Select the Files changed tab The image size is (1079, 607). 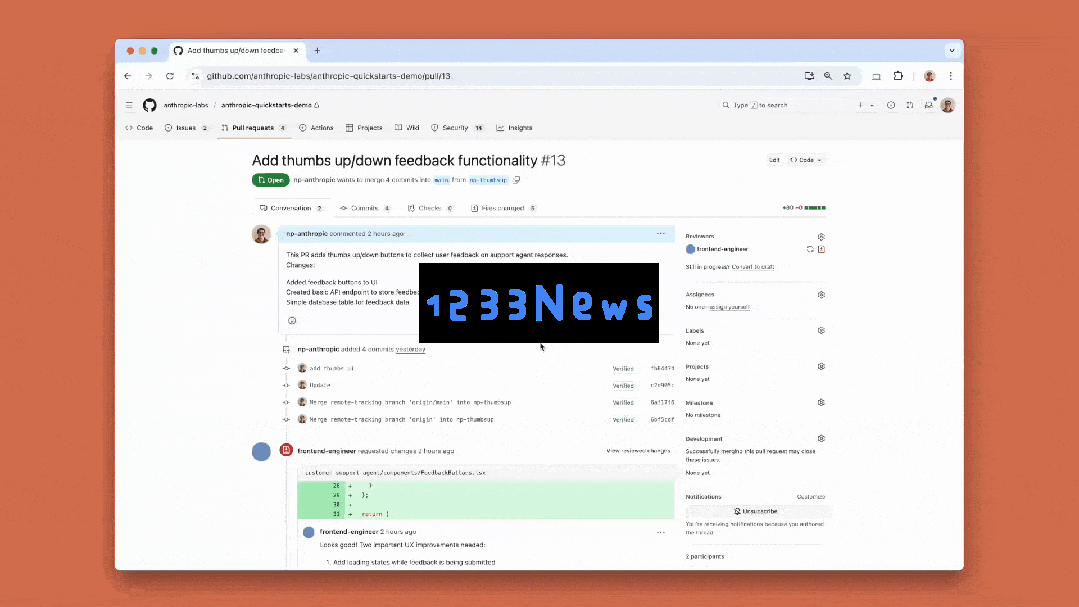point(503,208)
